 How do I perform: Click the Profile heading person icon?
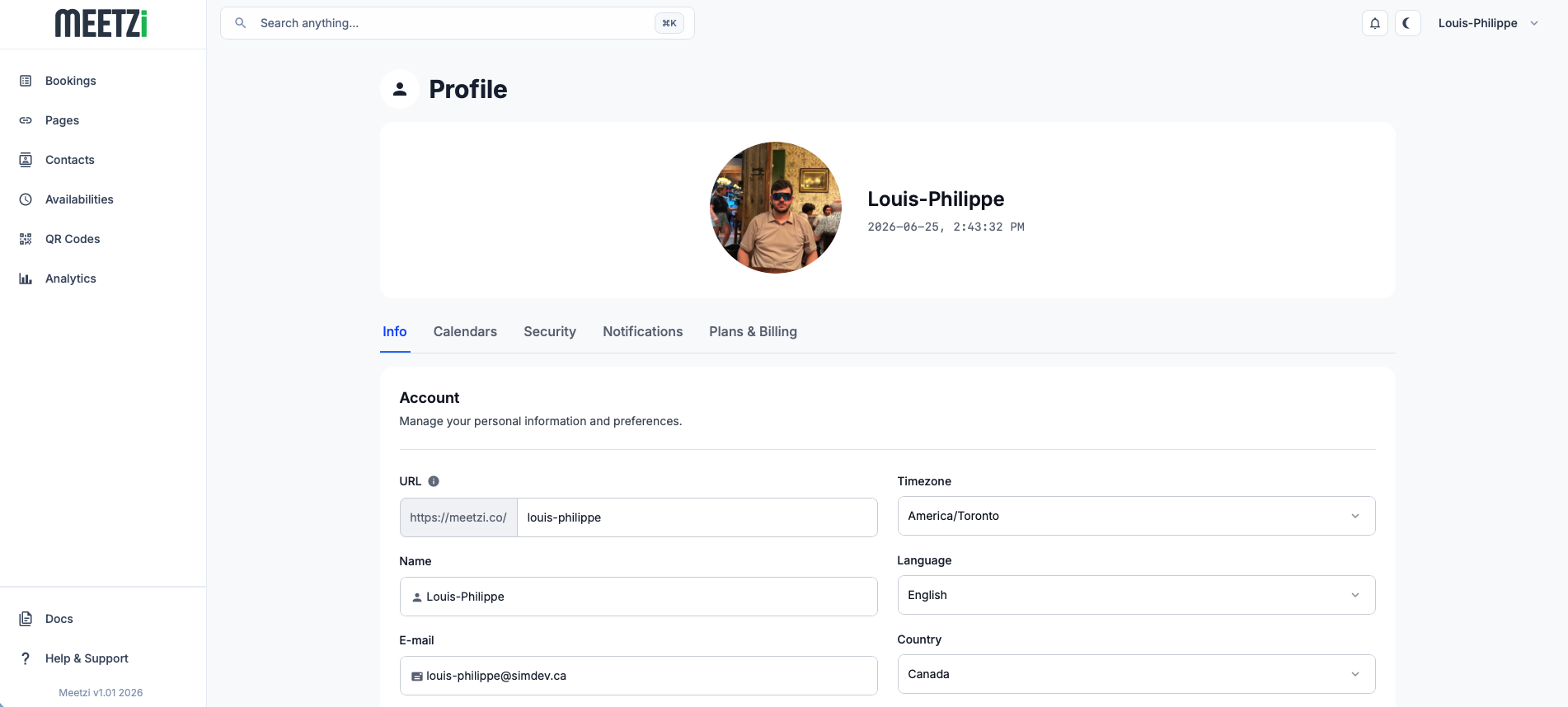pos(400,89)
